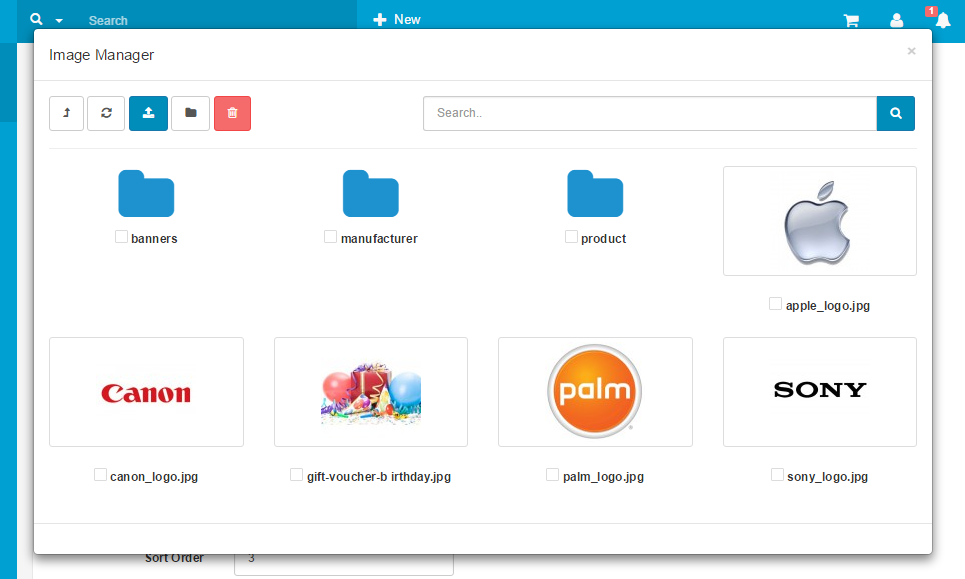965x579 pixels.
Task: Click the canon_logo.jpg file name
Action: (x=154, y=477)
